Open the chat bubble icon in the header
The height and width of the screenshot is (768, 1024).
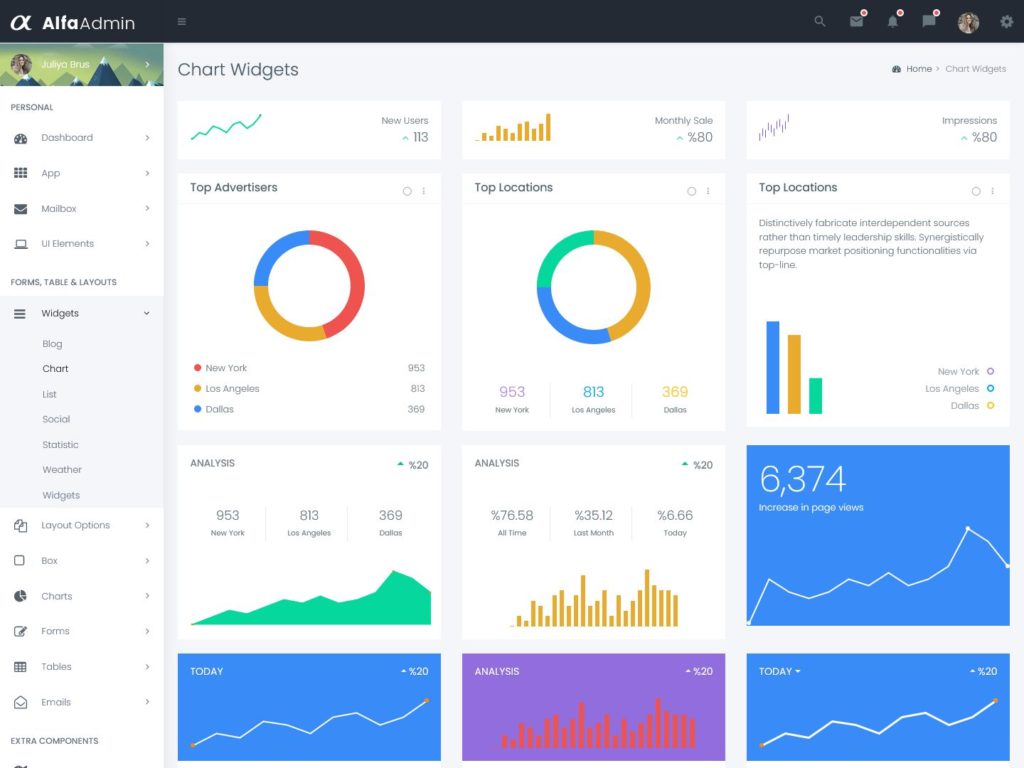tap(928, 21)
